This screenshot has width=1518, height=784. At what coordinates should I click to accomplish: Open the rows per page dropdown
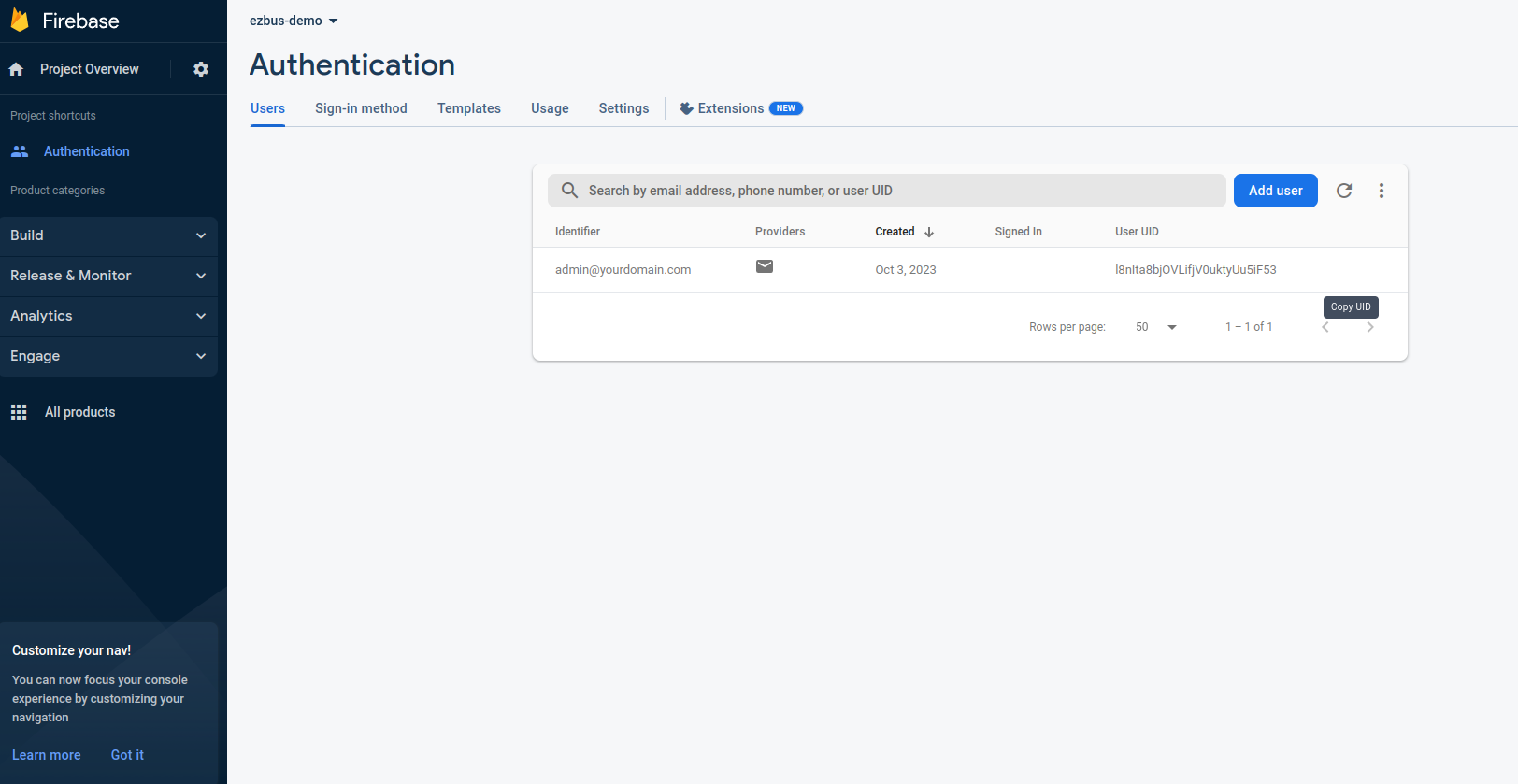pyautogui.click(x=1156, y=327)
